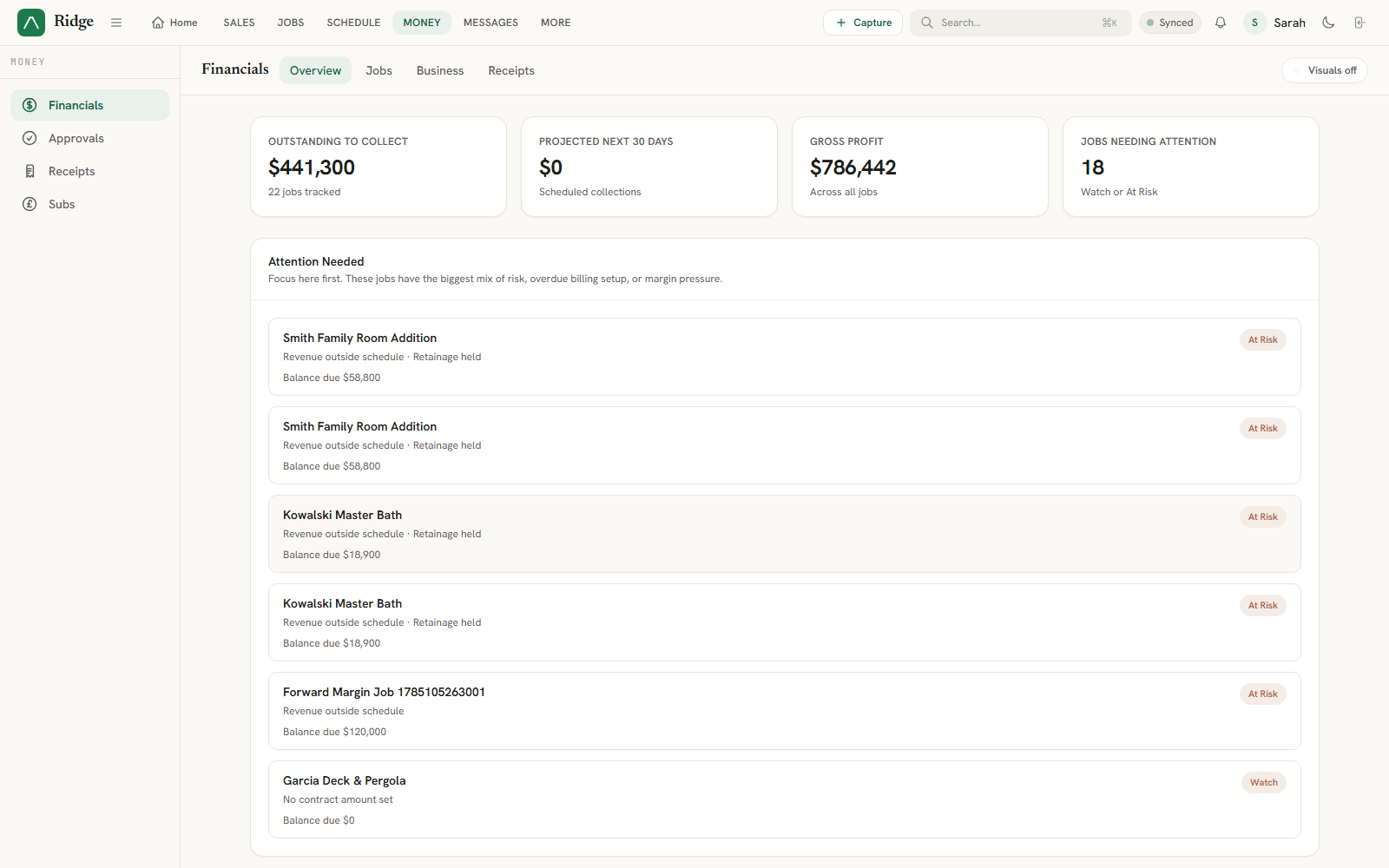Click the Financials dollar icon in the sidebar

[30, 105]
